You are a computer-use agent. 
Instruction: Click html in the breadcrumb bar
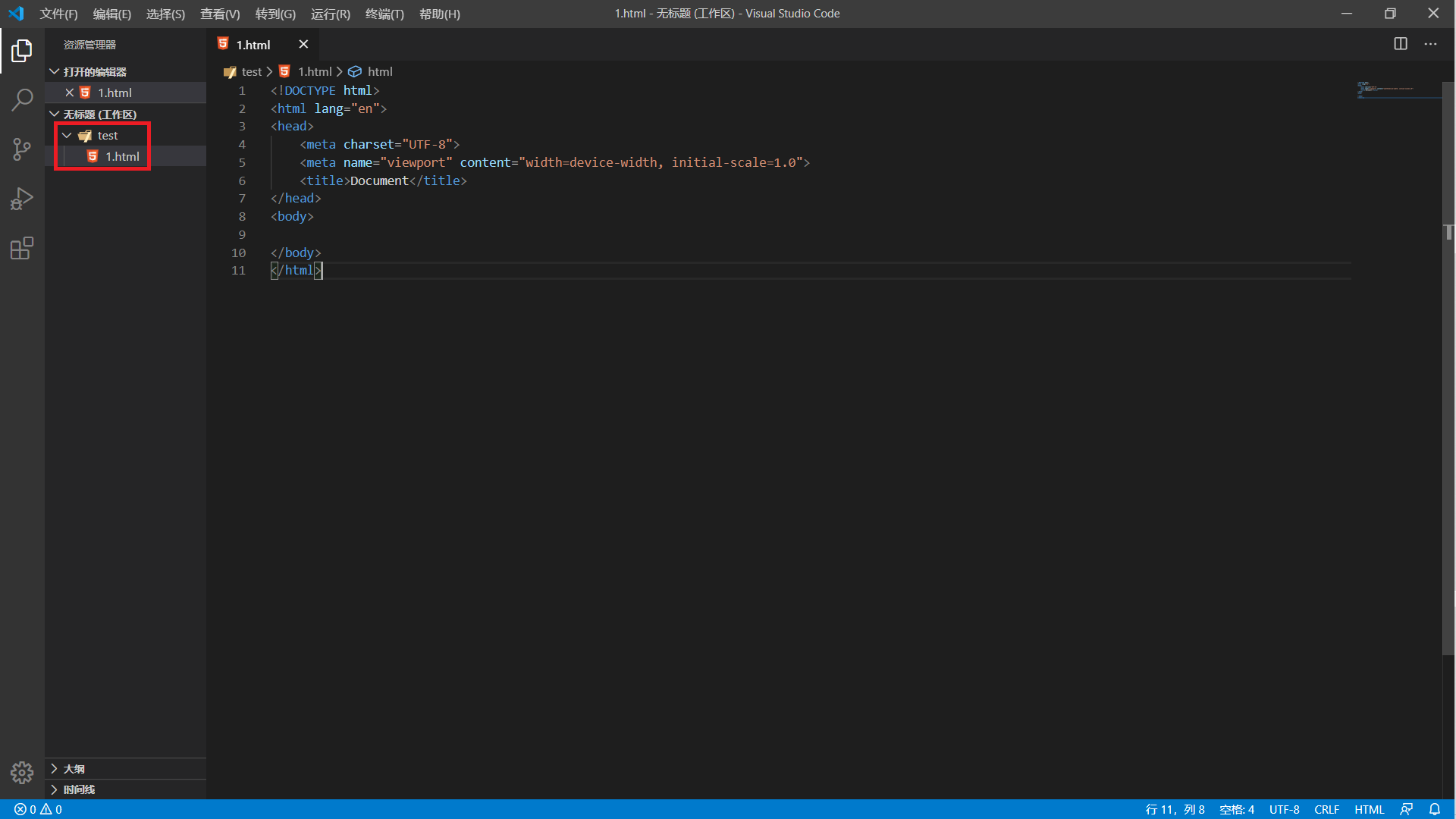click(380, 71)
